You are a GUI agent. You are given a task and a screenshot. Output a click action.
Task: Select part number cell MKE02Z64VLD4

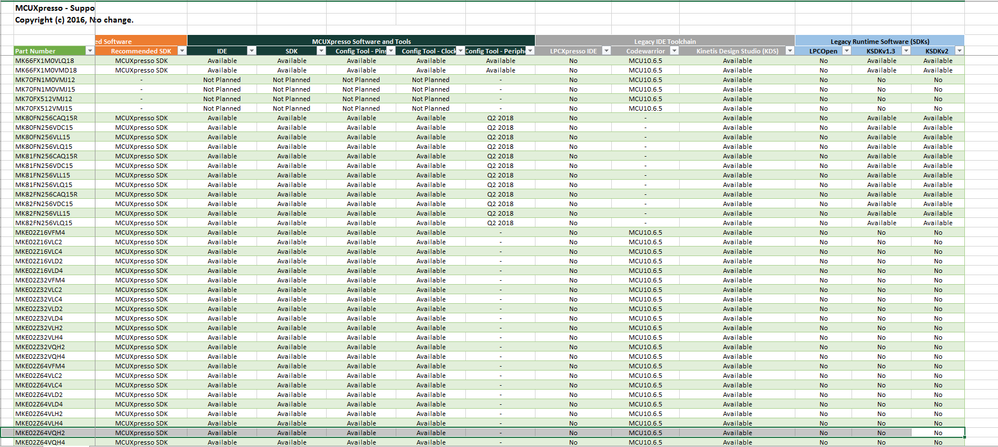[54, 404]
